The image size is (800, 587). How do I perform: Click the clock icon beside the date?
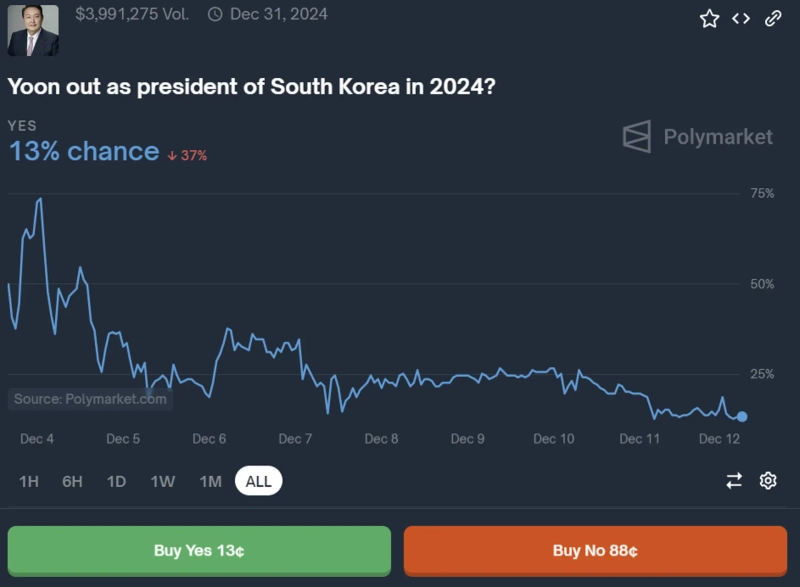click(x=215, y=15)
